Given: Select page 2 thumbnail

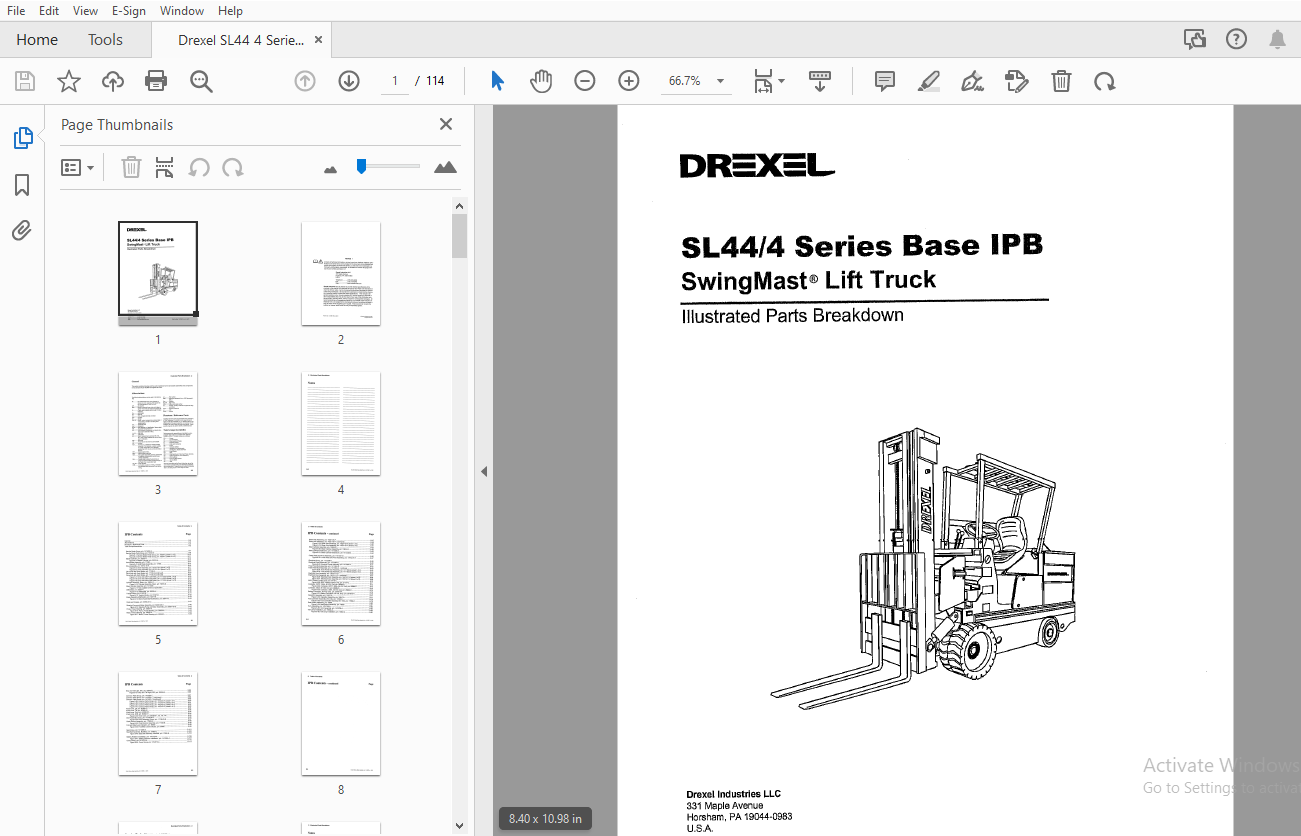Looking at the screenshot, I should 341,273.
